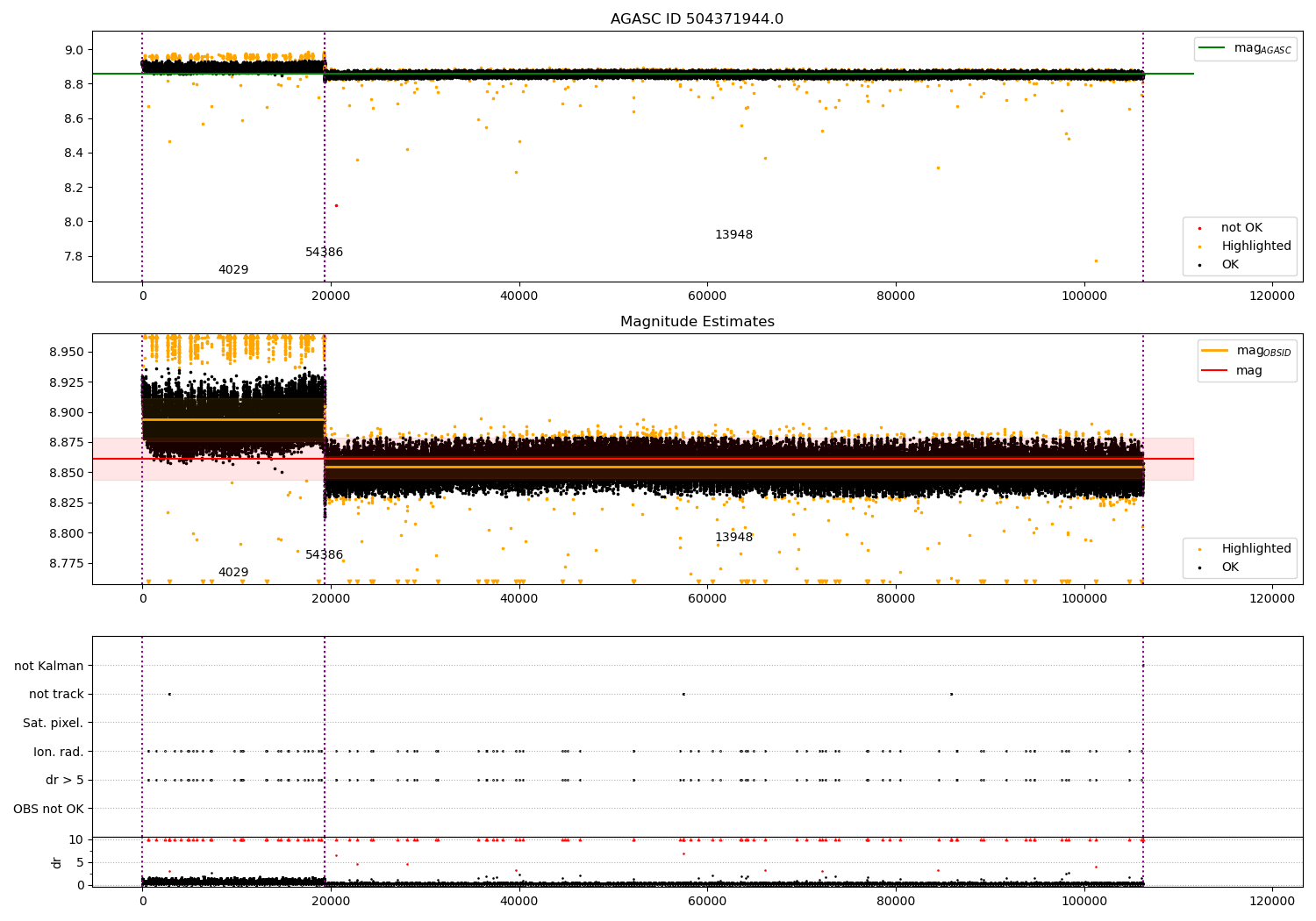Click the '100000' x-axis tick of bottom plot
The height and width of the screenshot is (921, 1316).
(1084, 901)
